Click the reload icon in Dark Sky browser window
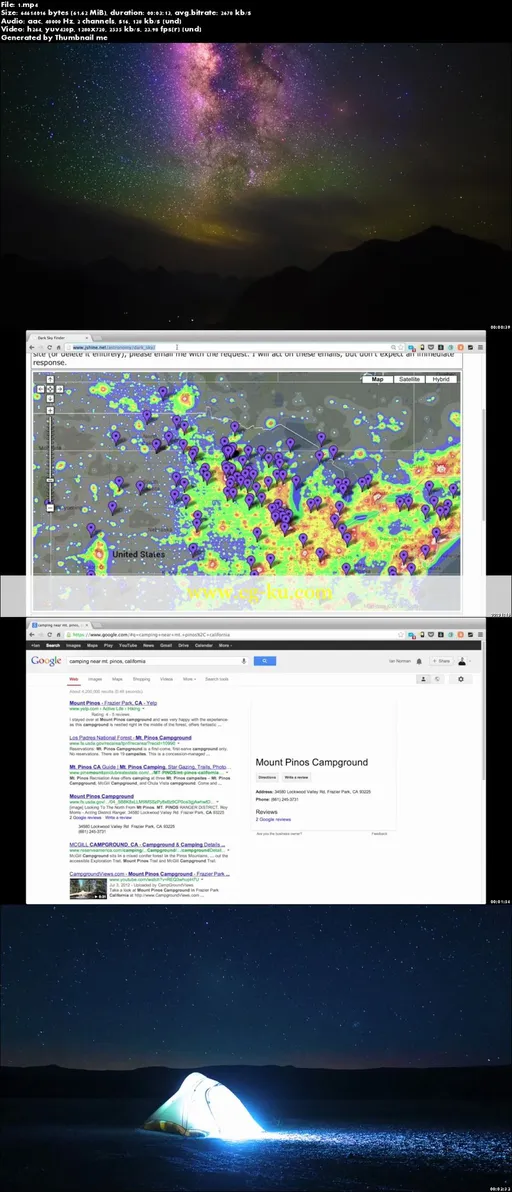Screen dimensions: 512x1192 click(50, 347)
